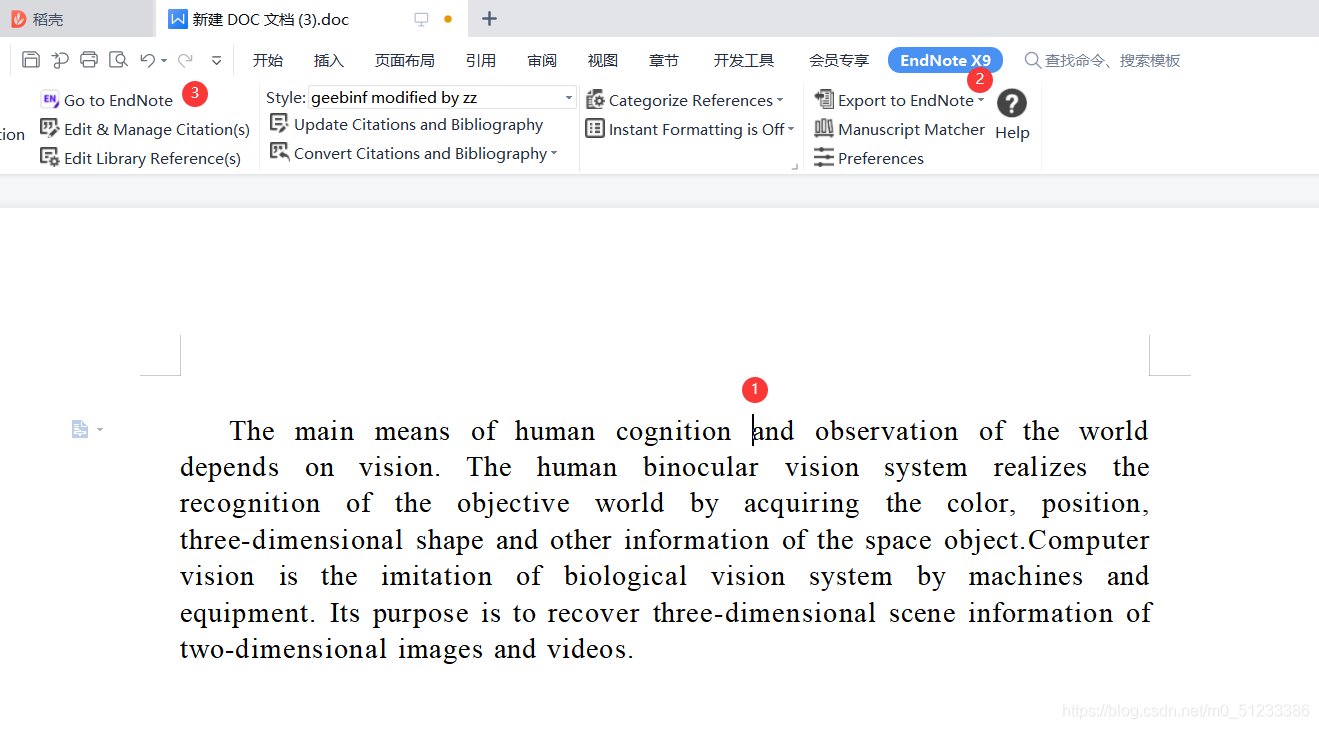Open the 开发工具 ribbon tab

click(x=744, y=60)
